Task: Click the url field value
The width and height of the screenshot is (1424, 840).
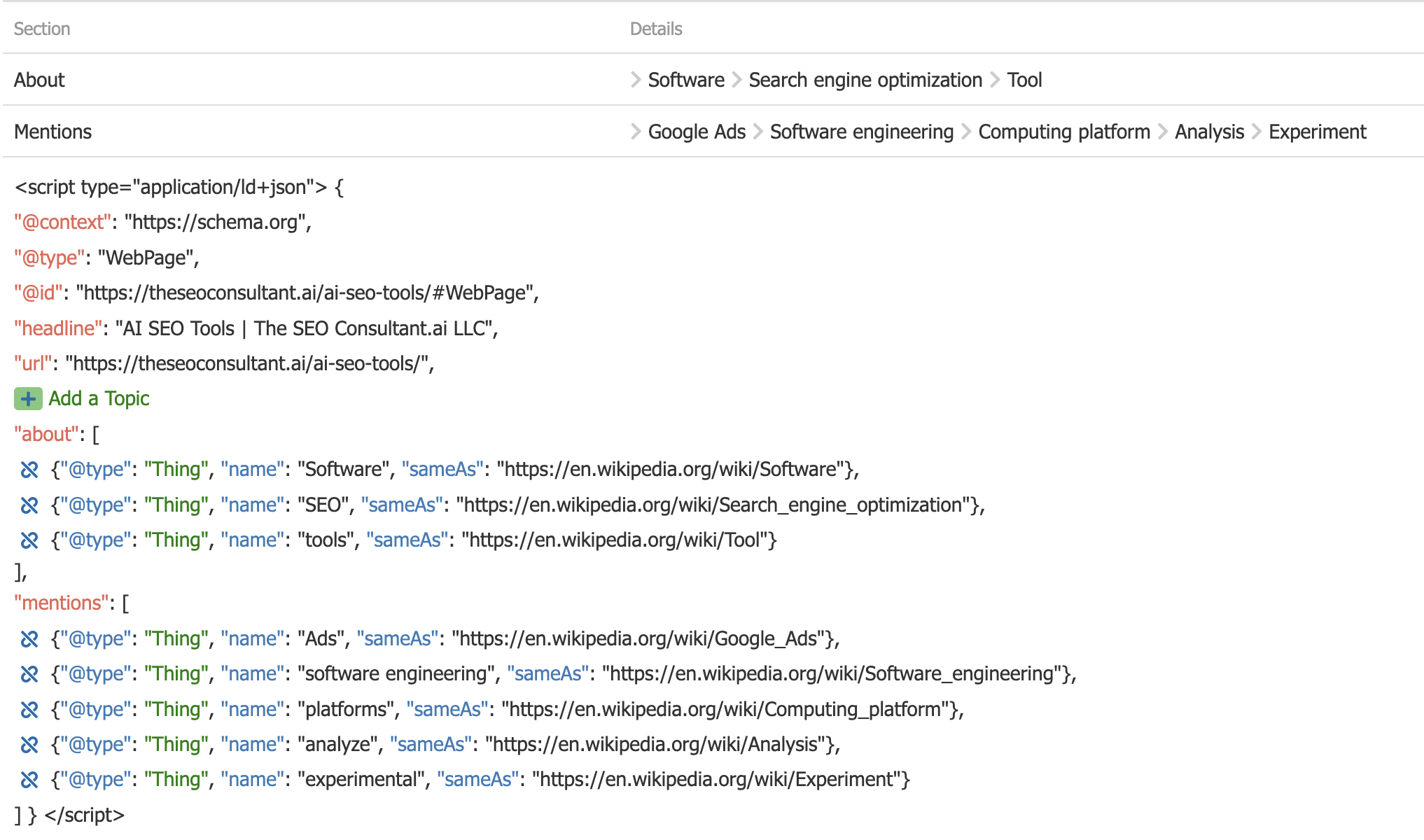Action: click(x=249, y=363)
